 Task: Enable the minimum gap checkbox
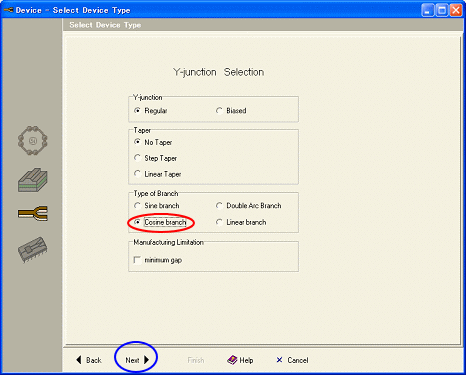[137, 260]
